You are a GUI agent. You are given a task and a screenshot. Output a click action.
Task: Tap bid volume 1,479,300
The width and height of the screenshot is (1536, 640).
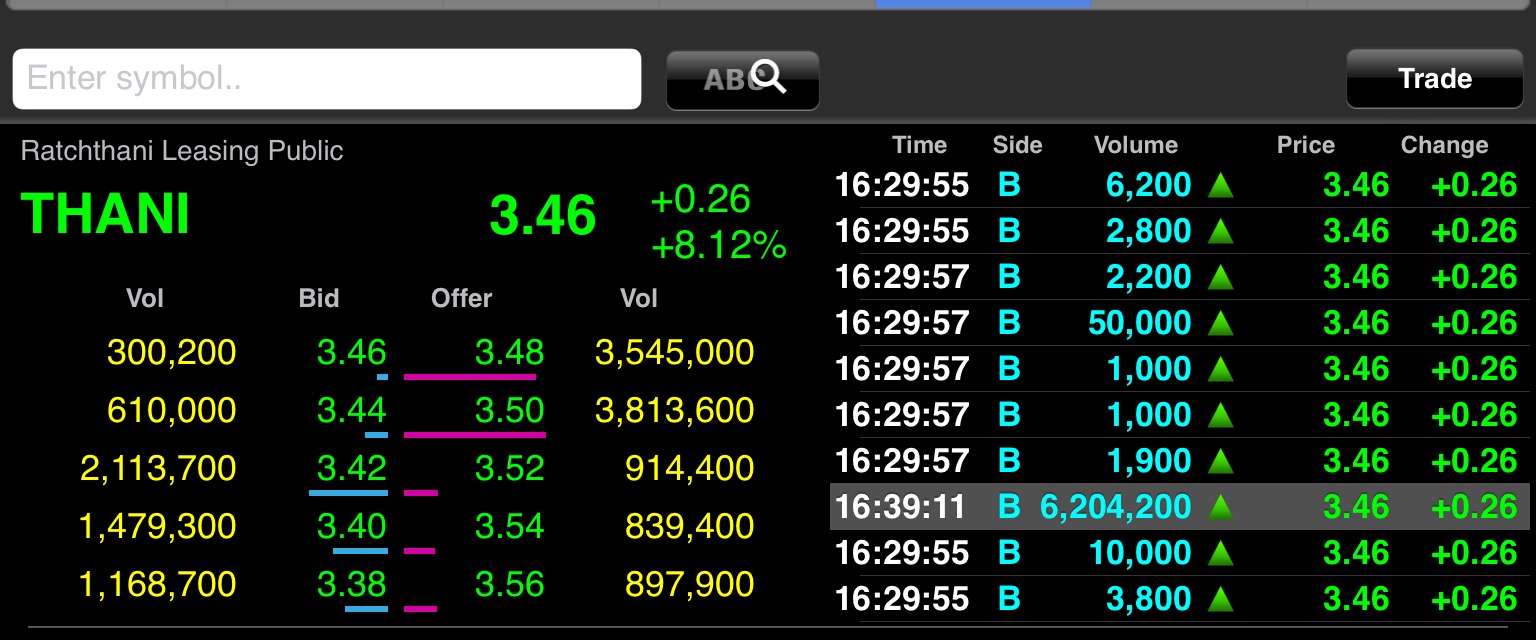(x=157, y=526)
